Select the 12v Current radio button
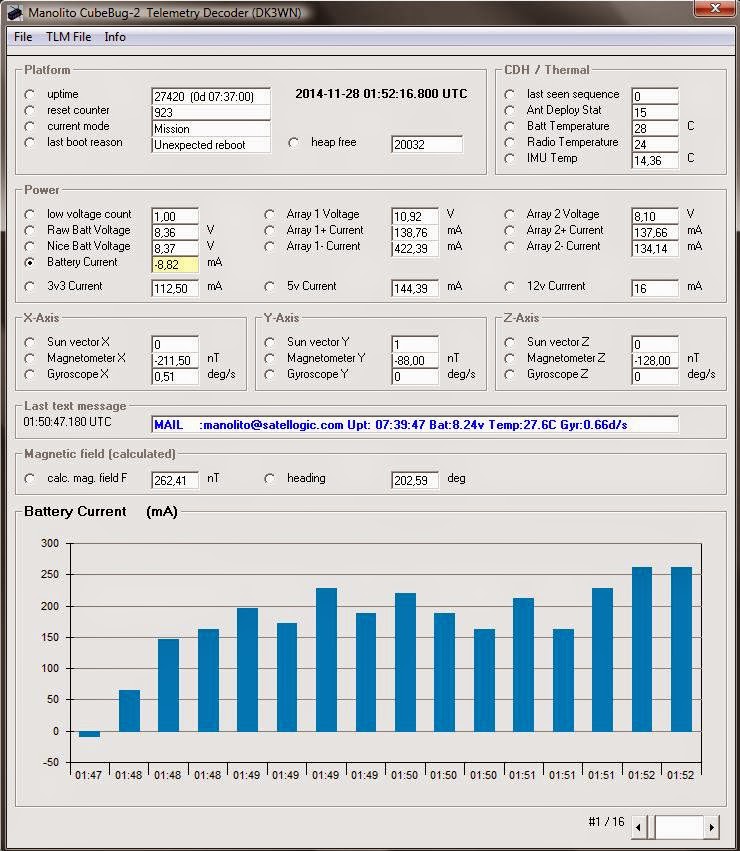Screen dimensions: 740x851 coord(509,287)
